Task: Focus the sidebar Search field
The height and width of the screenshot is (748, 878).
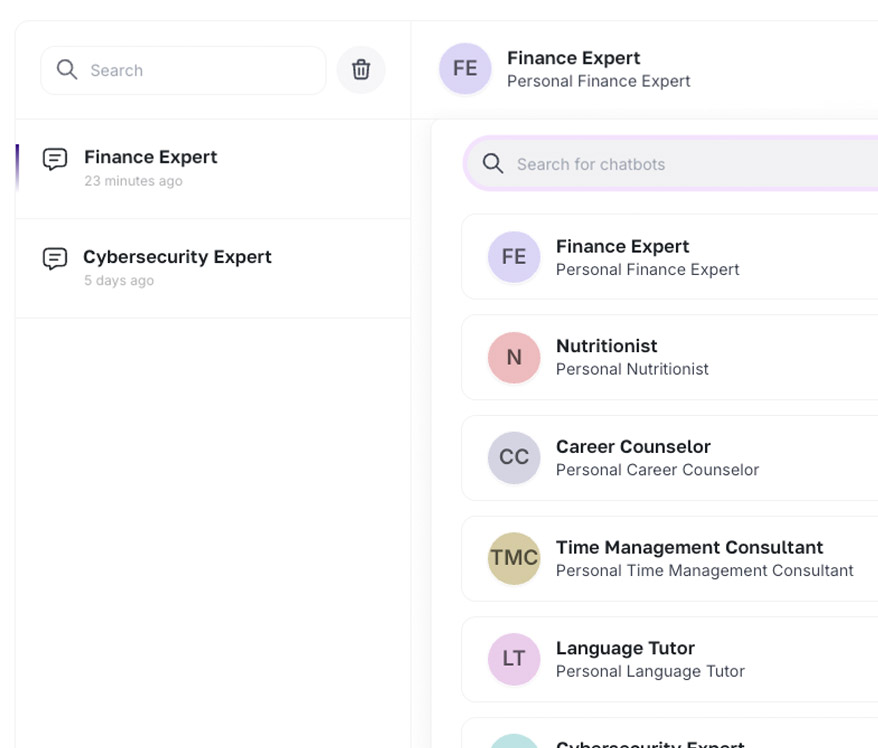Action: coord(200,70)
